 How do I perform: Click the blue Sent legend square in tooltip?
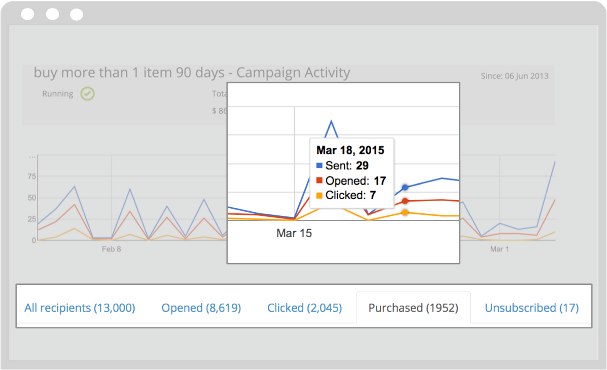[319, 166]
